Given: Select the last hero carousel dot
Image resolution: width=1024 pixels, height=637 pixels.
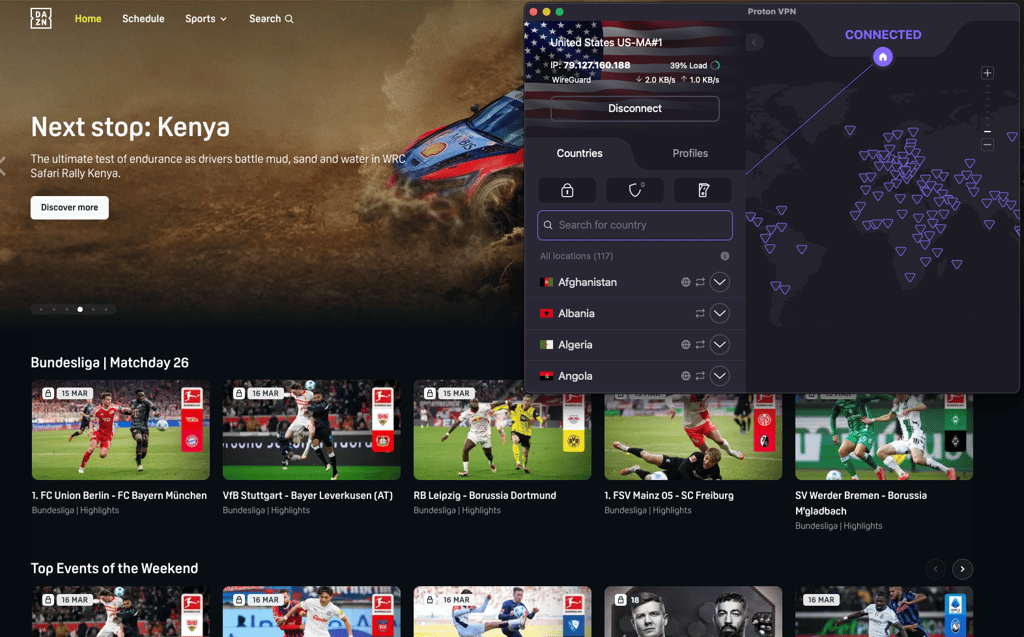Looking at the screenshot, I should click(x=106, y=310).
